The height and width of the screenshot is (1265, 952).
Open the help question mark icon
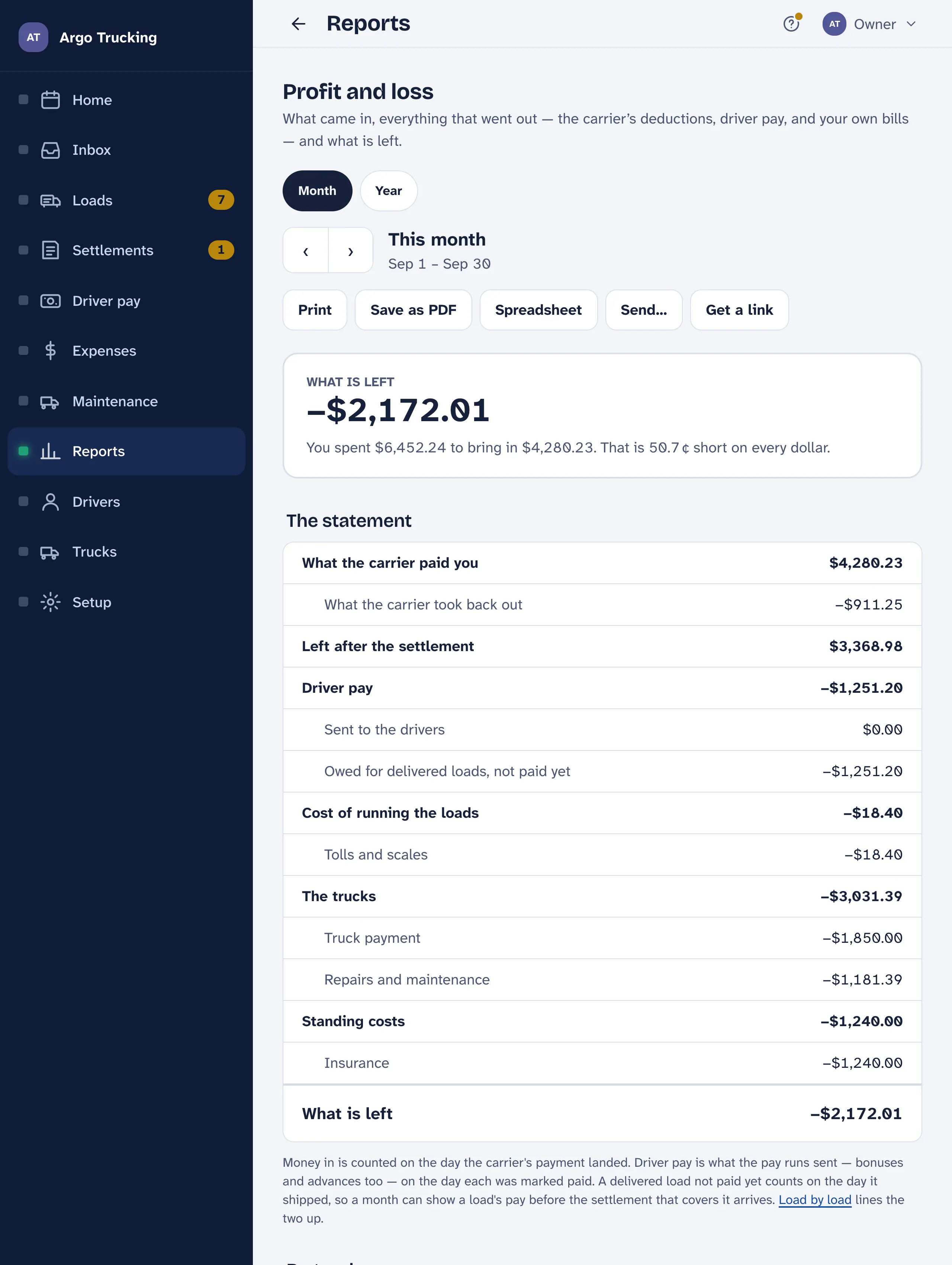[x=791, y=24]
